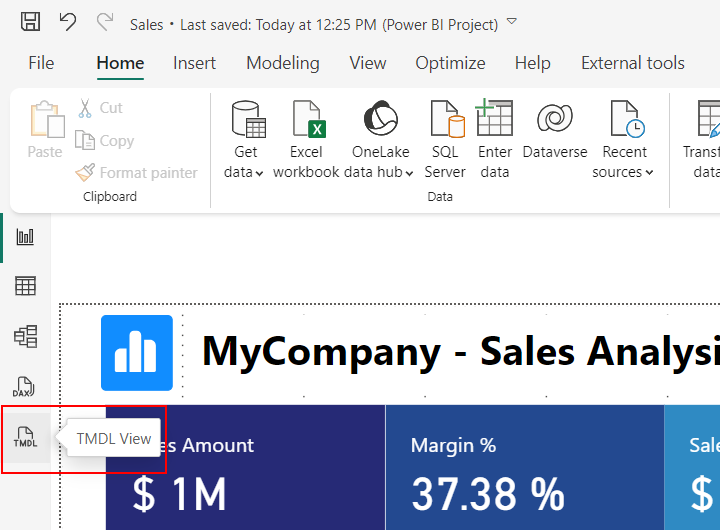Select the Margin % card visual
This screenshot has height=530, width=720.
tap(524, 468)
